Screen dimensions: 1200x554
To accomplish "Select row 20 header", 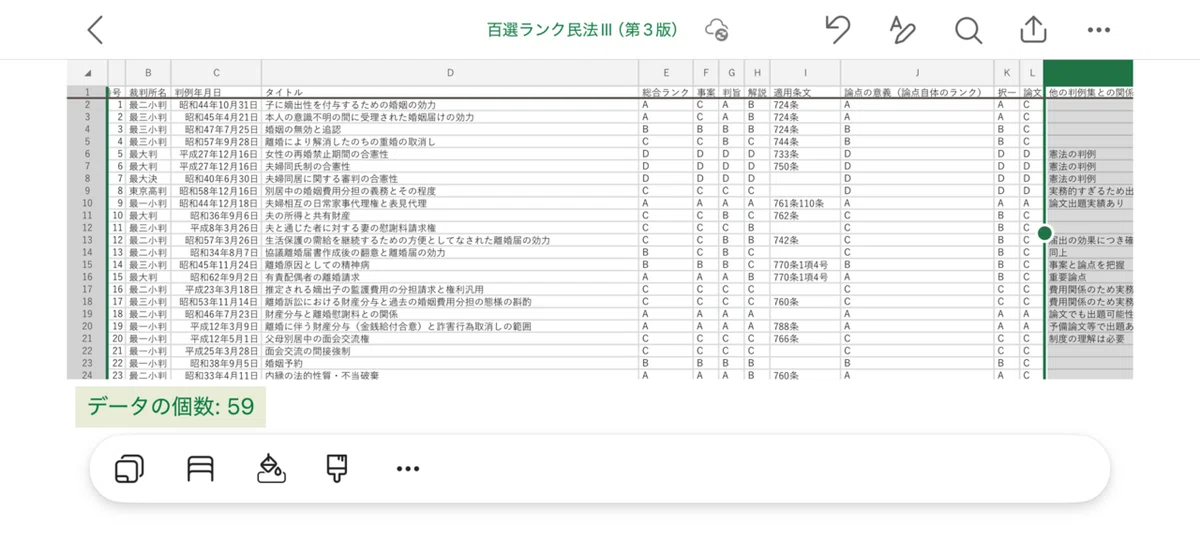I will (x=88, y=326).
